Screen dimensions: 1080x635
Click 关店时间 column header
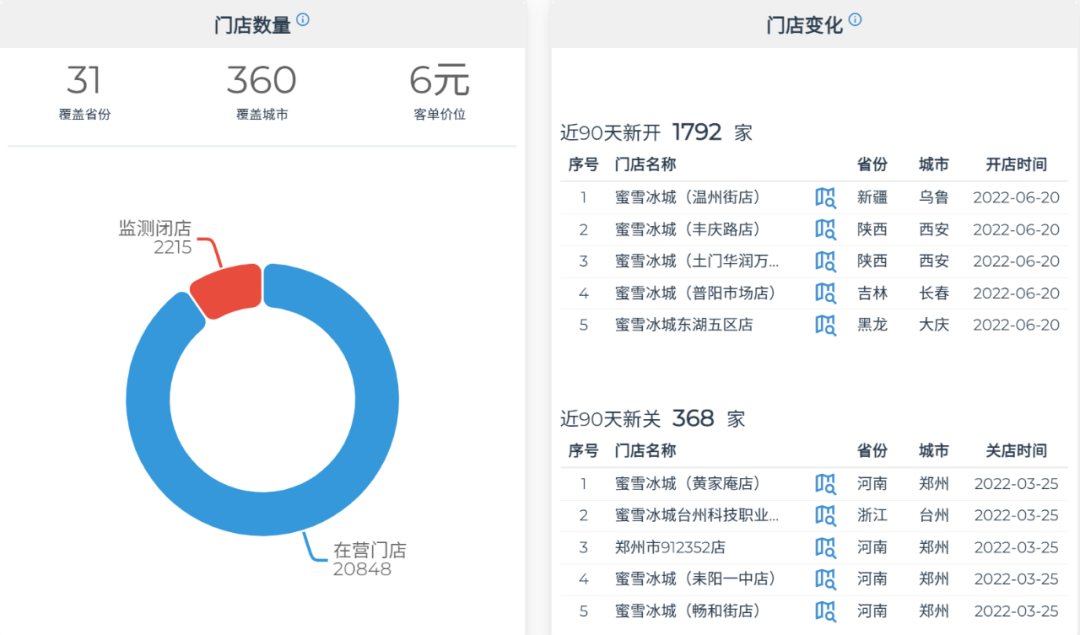[1016, 451]
